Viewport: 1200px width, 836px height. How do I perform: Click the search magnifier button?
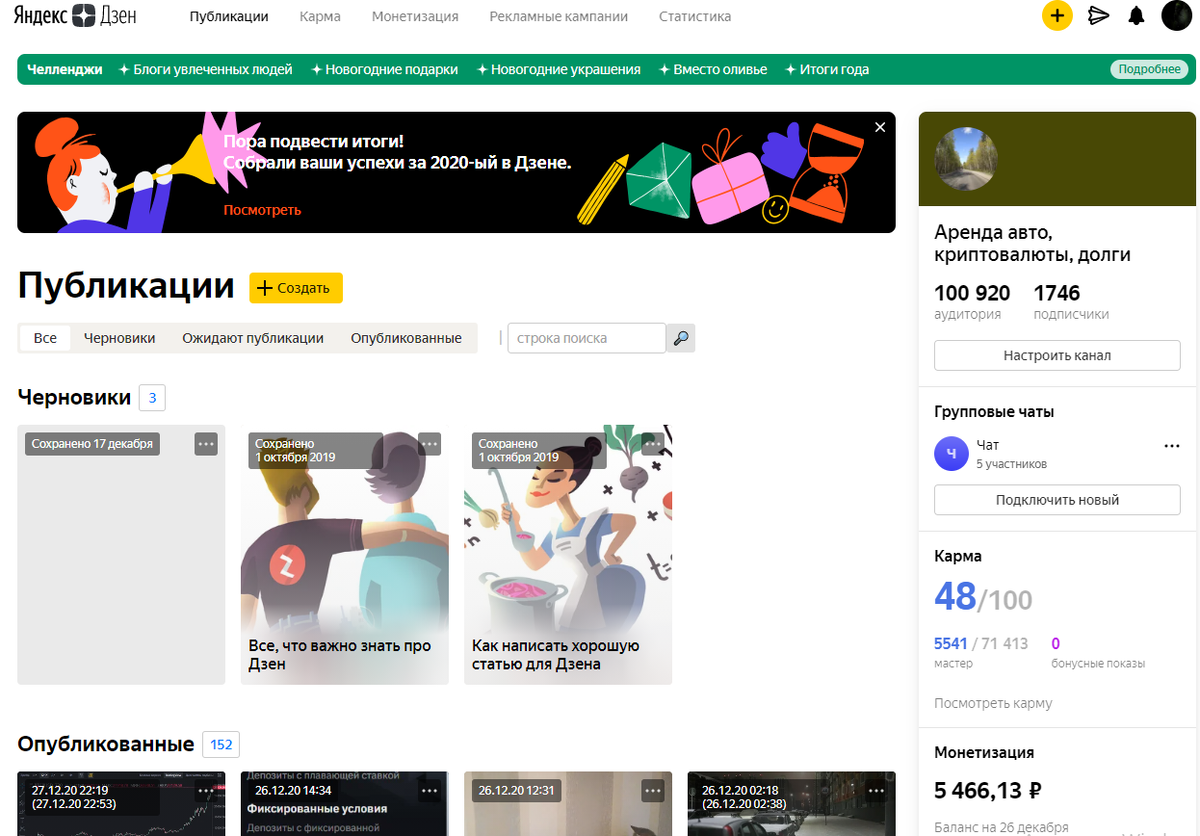pos(680,338)
